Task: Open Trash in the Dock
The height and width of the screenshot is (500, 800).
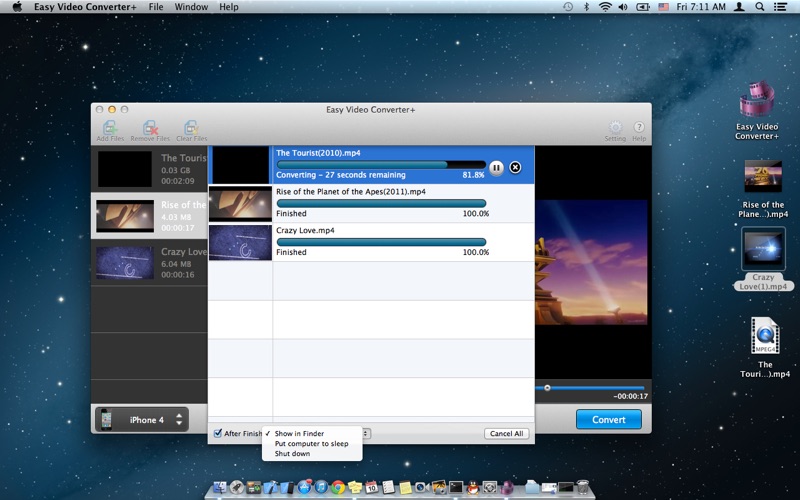Action: coord(583,487)
